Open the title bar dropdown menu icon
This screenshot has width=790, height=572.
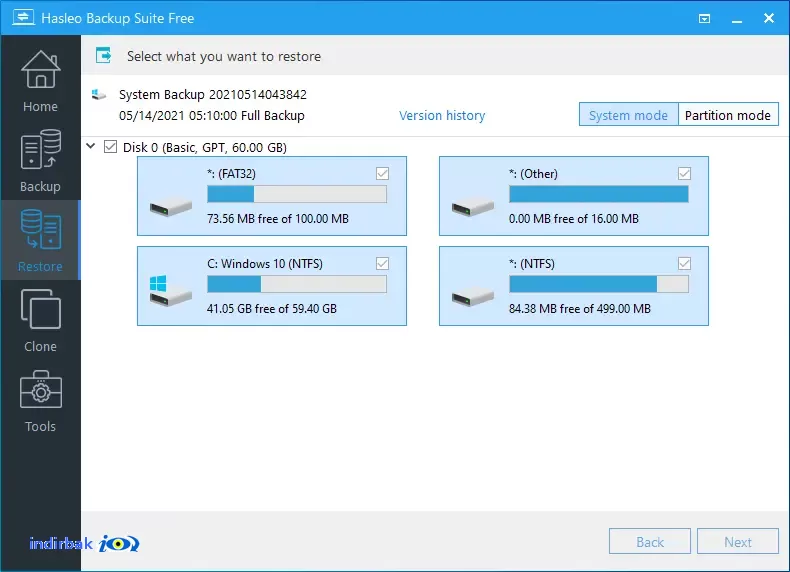pos(704,19)
